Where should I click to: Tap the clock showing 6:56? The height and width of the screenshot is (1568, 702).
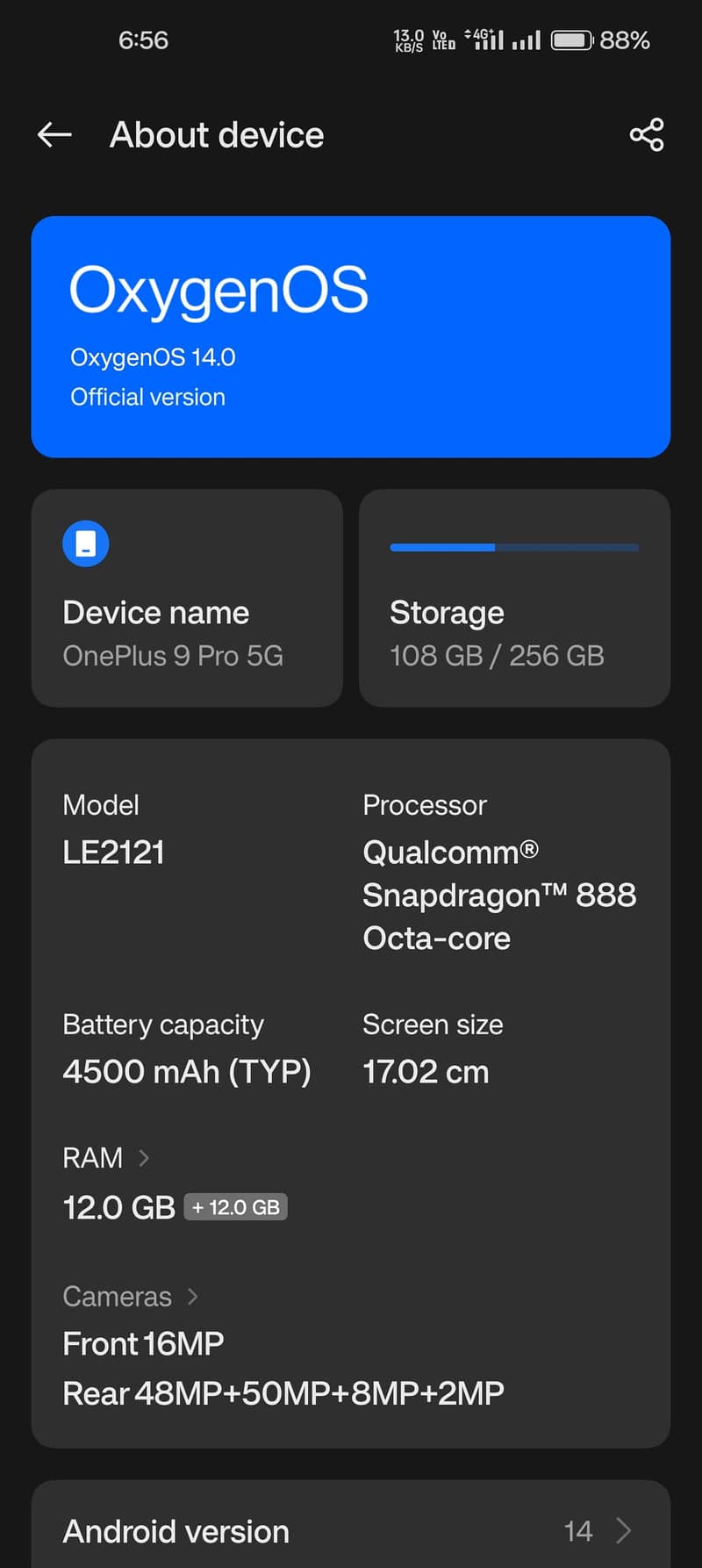(x=143, y=40)
